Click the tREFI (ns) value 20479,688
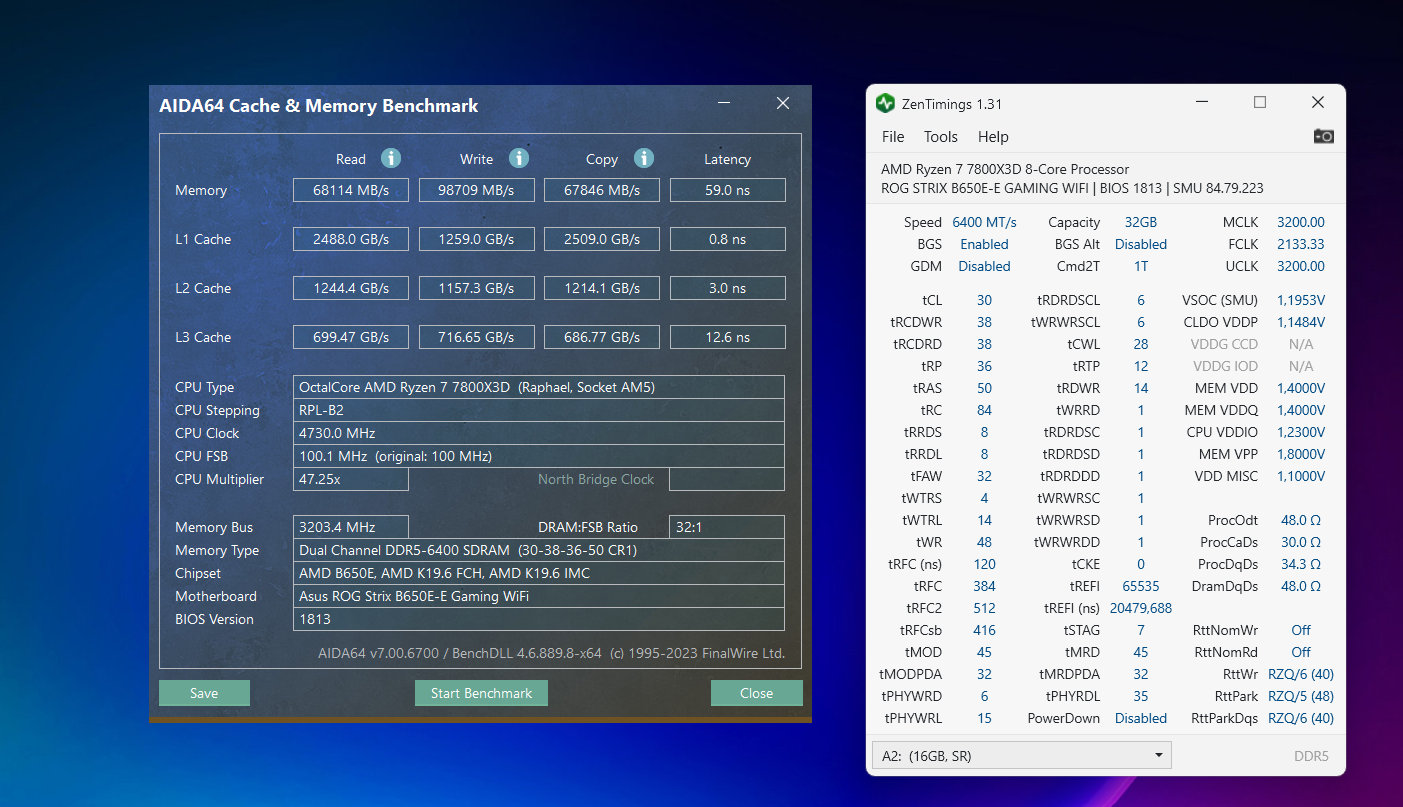The height and width of the screenshot is (807, 1403). (x=1140, y=608)
